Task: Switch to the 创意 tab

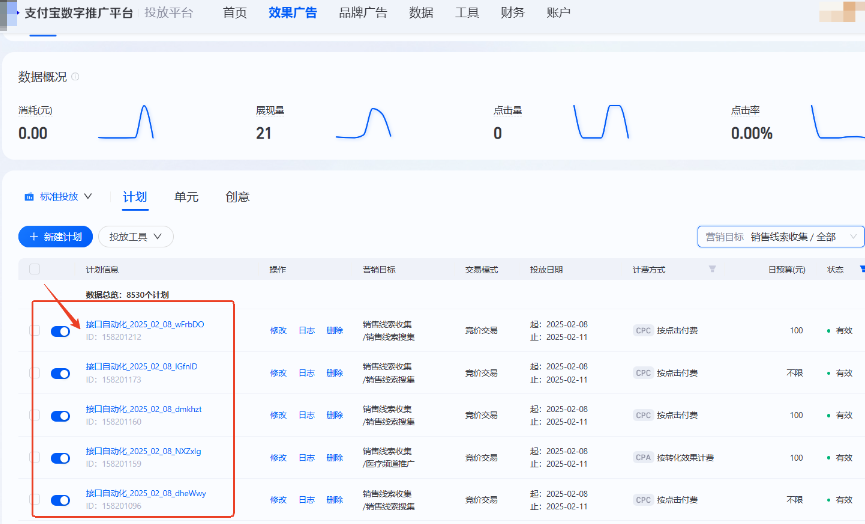Action: pos(237,197)
